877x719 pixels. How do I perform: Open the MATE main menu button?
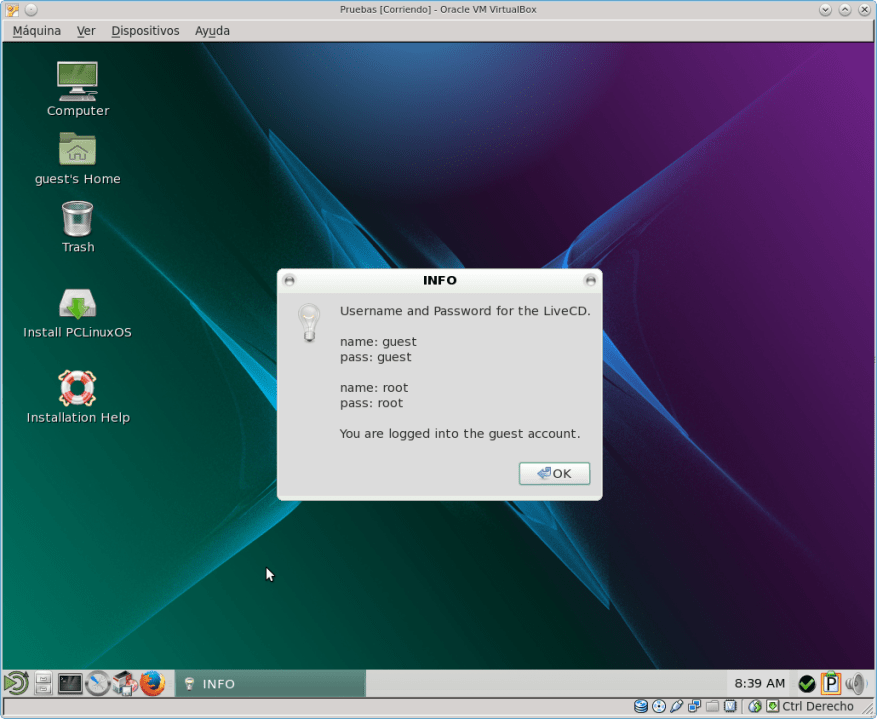16,684
